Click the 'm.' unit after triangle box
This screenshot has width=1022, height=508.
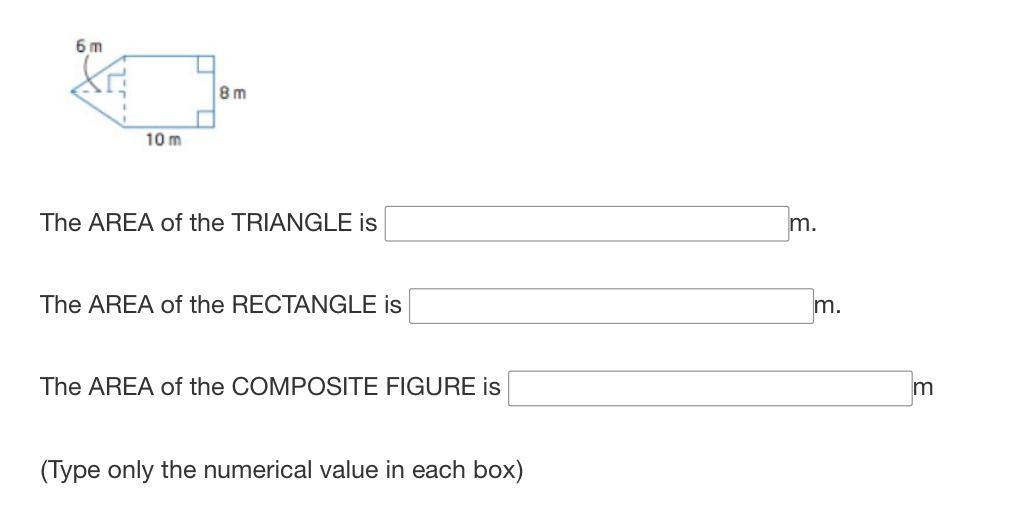[803, 224]
